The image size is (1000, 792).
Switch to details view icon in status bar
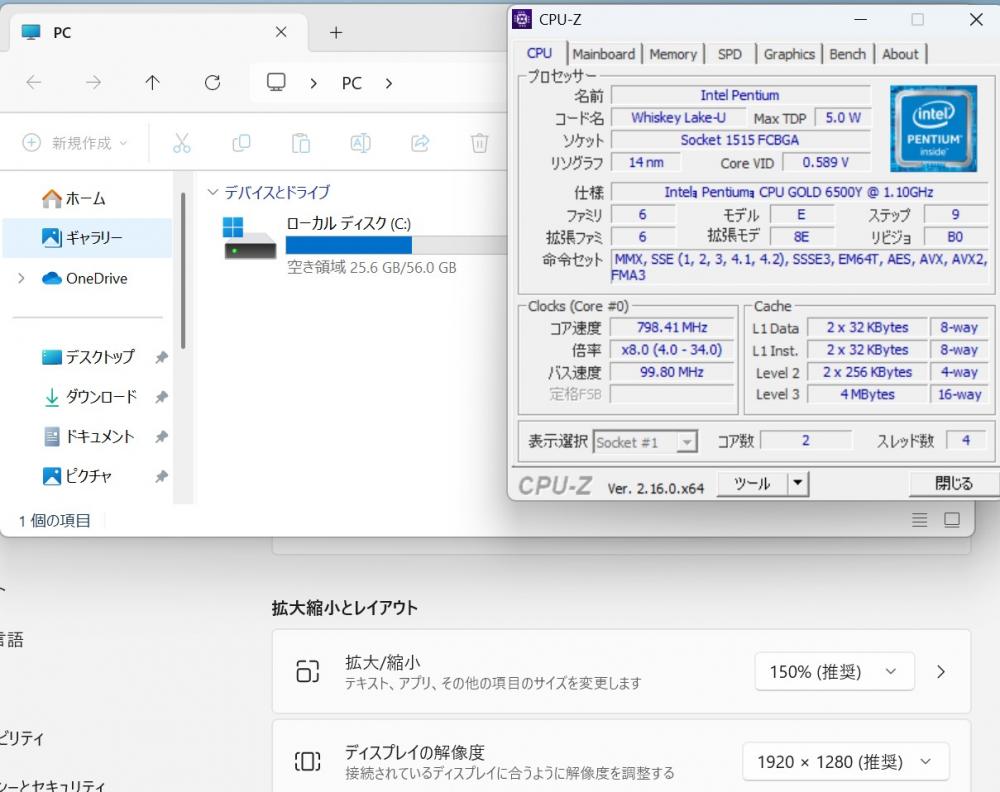pos(920,520)
